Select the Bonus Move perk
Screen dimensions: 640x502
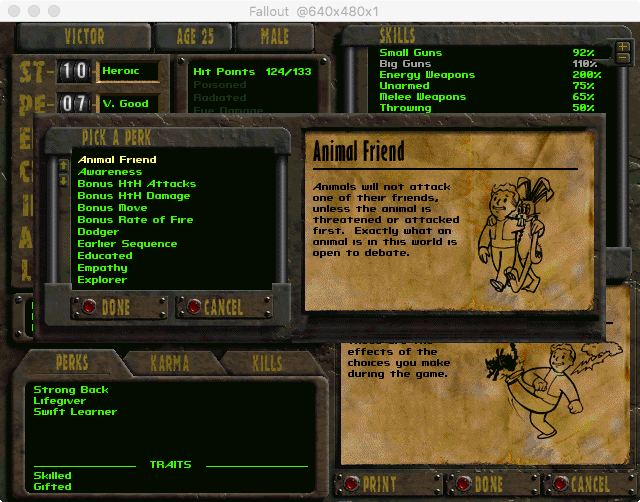112,208
